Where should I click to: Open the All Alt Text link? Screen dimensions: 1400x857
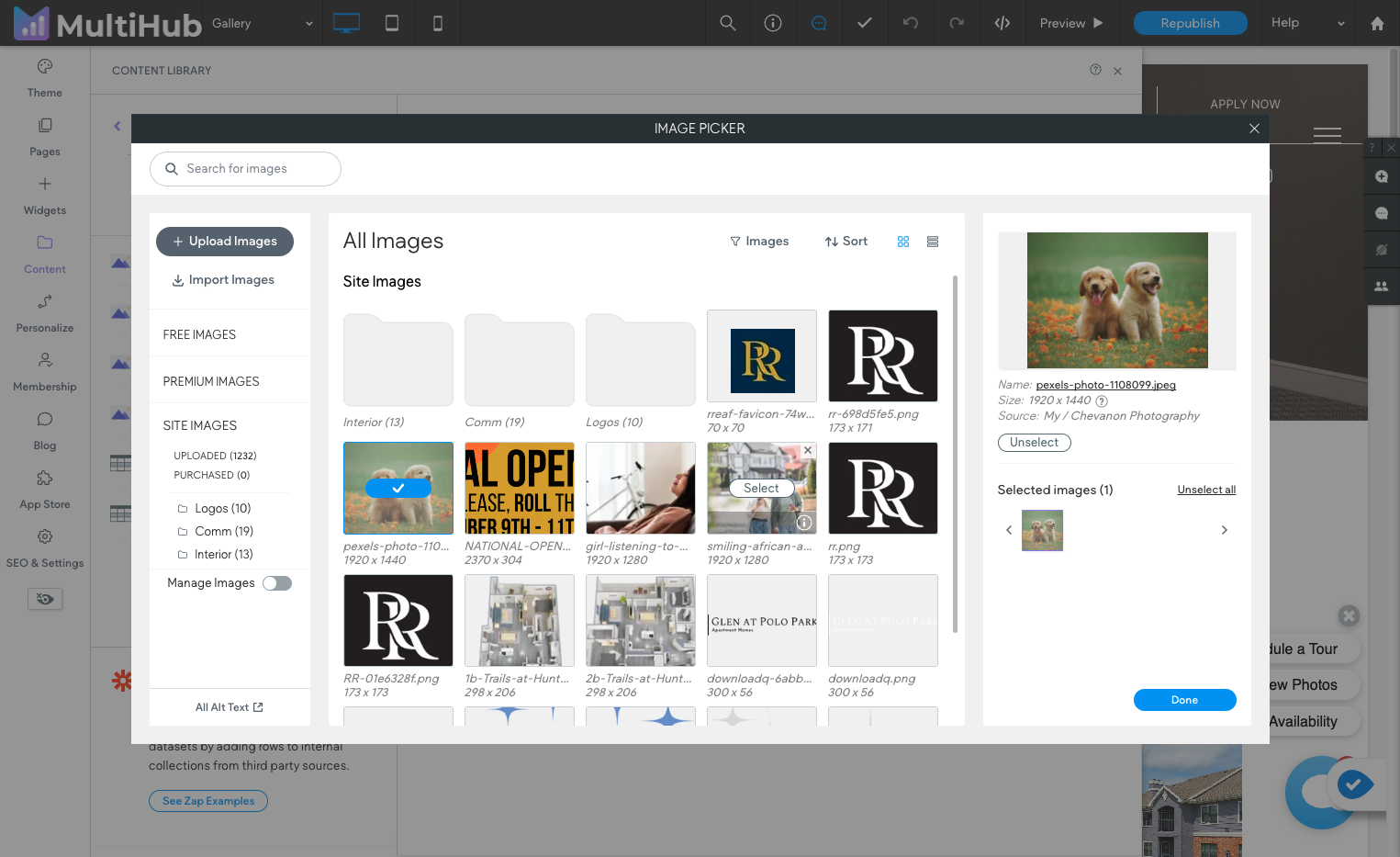coord(230,707)
